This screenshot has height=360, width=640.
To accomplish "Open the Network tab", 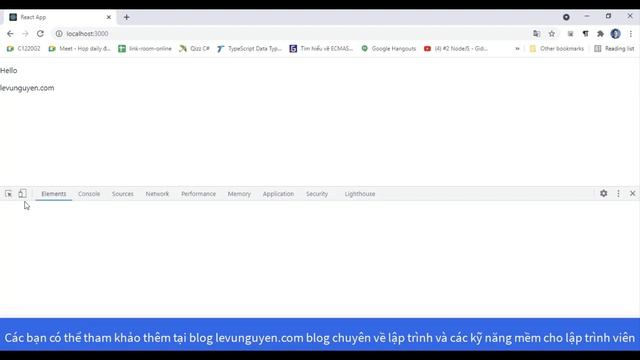I will click(157, 194).
